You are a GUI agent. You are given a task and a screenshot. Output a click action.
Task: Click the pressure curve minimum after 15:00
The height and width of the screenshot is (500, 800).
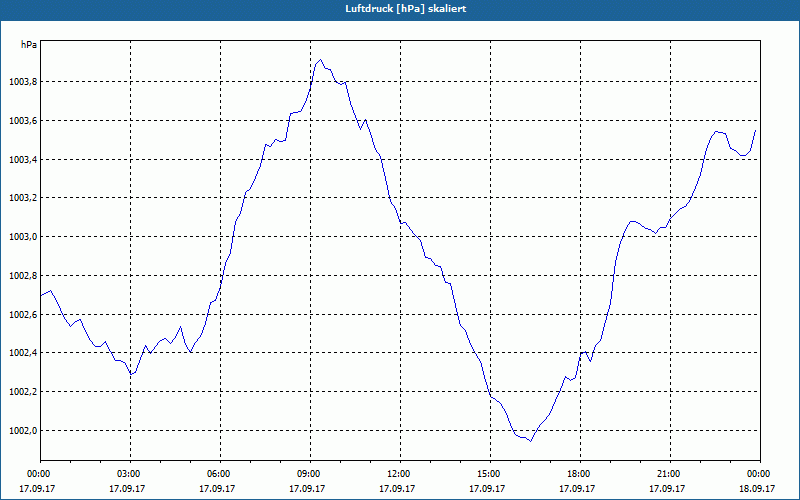(531, 441)
